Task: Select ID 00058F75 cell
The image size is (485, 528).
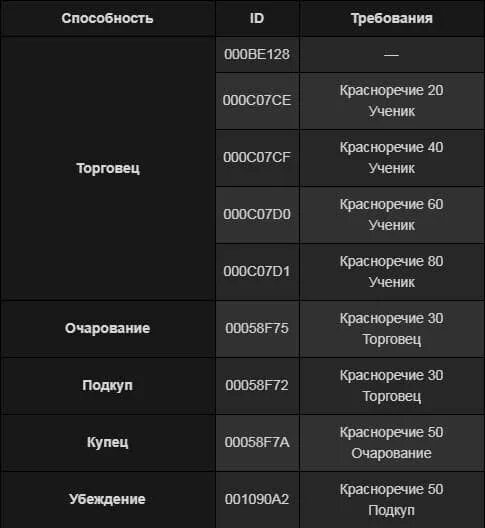Action: (x=257, y=328)
